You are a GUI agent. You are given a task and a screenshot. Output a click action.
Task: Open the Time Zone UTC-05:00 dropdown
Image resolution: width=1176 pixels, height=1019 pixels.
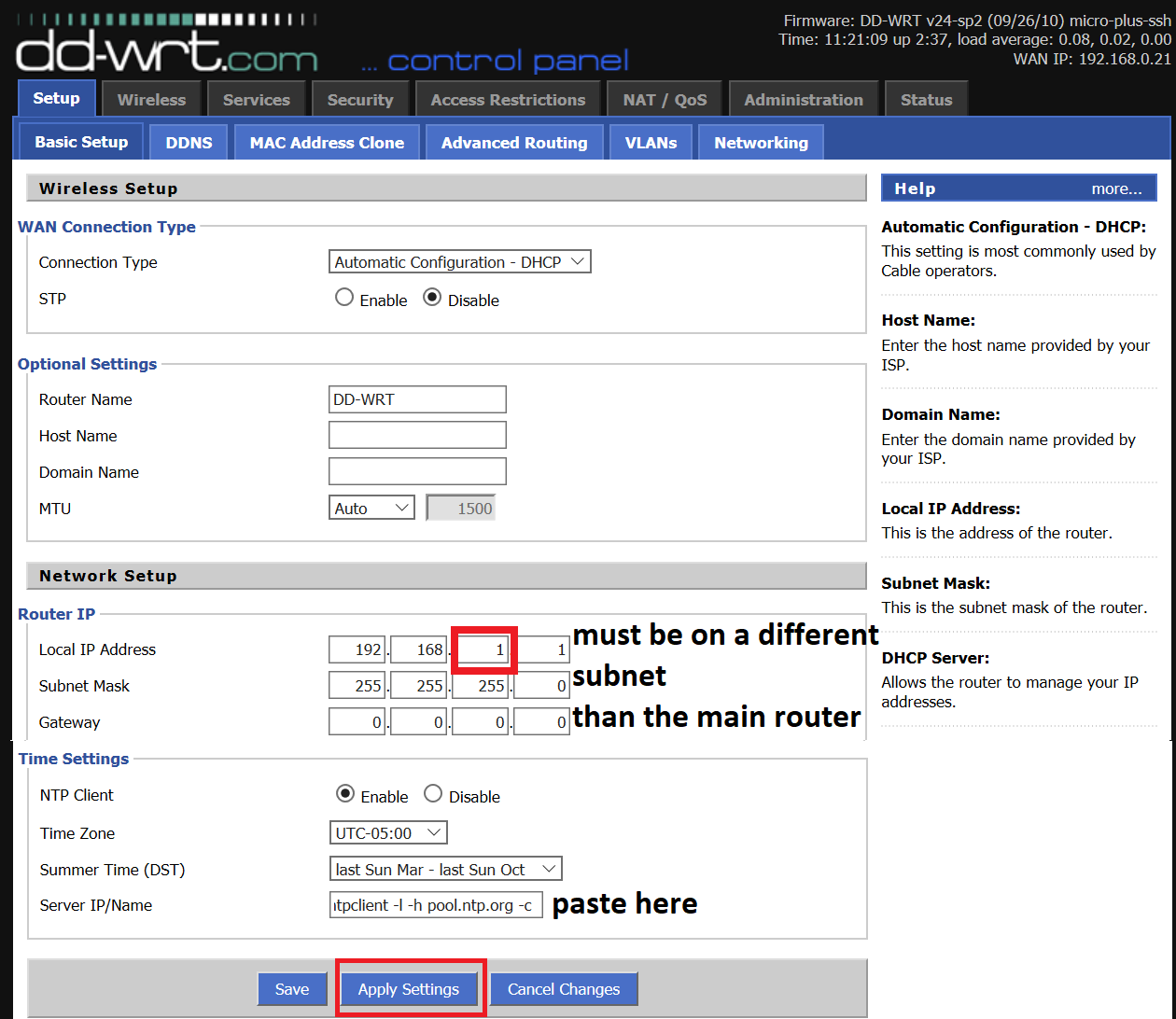point(388,832)
